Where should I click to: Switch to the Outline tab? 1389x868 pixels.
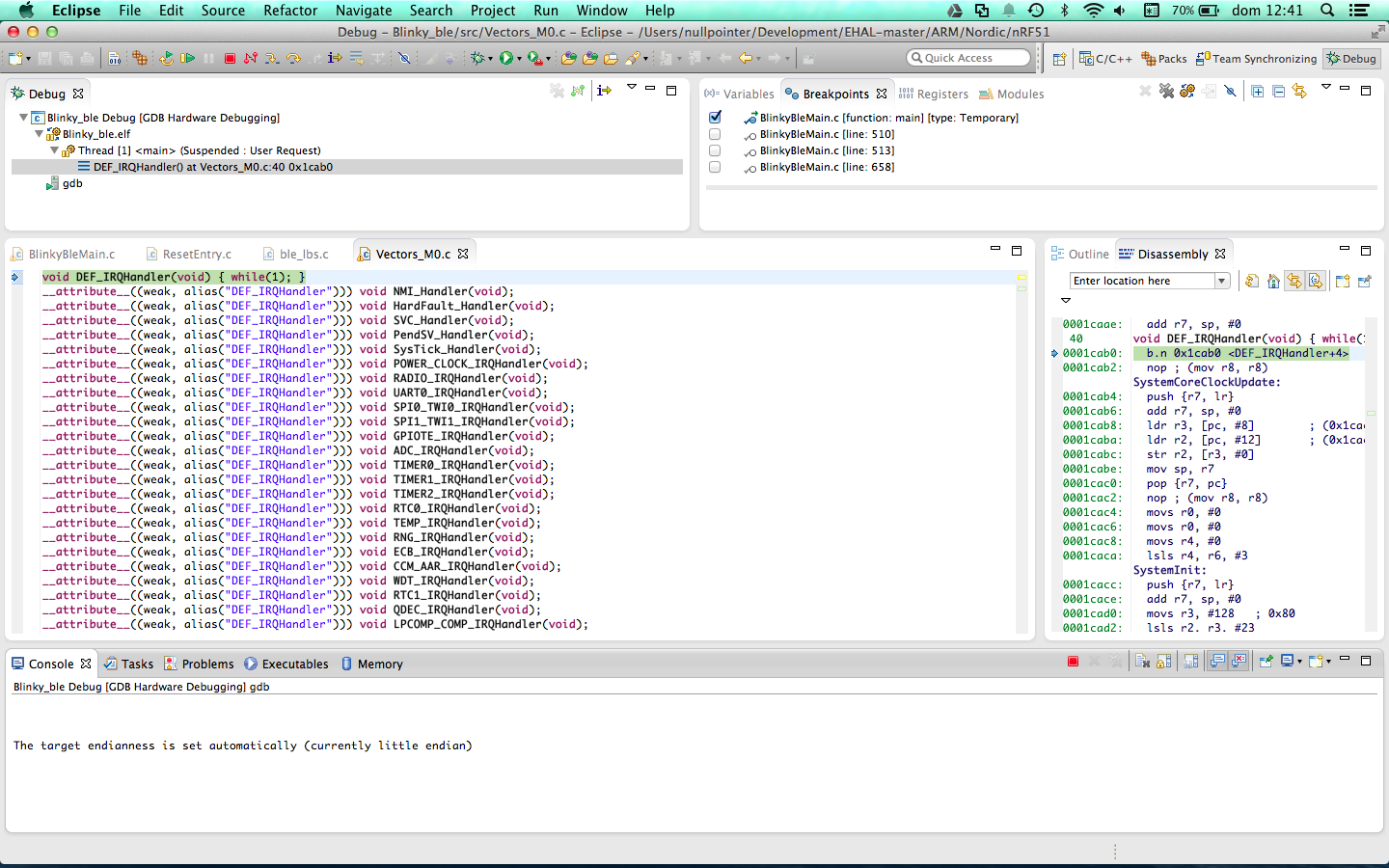pyautogui.click(x=1079, y=255)
